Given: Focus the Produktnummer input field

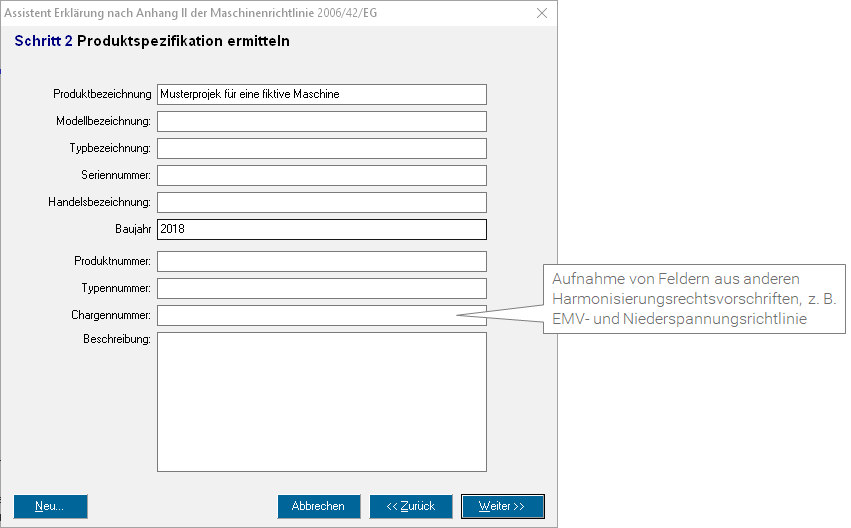Looking at the screenshot, I should pyautogui.click(x=321, y=261).
